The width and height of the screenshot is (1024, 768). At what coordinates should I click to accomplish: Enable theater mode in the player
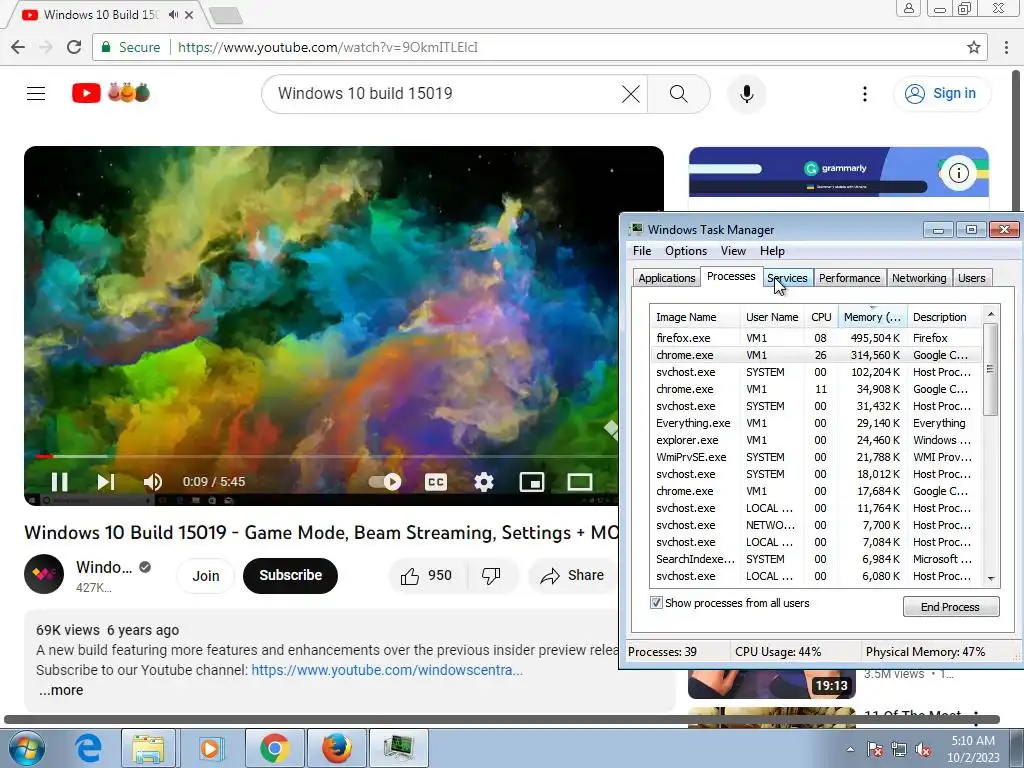579,482
